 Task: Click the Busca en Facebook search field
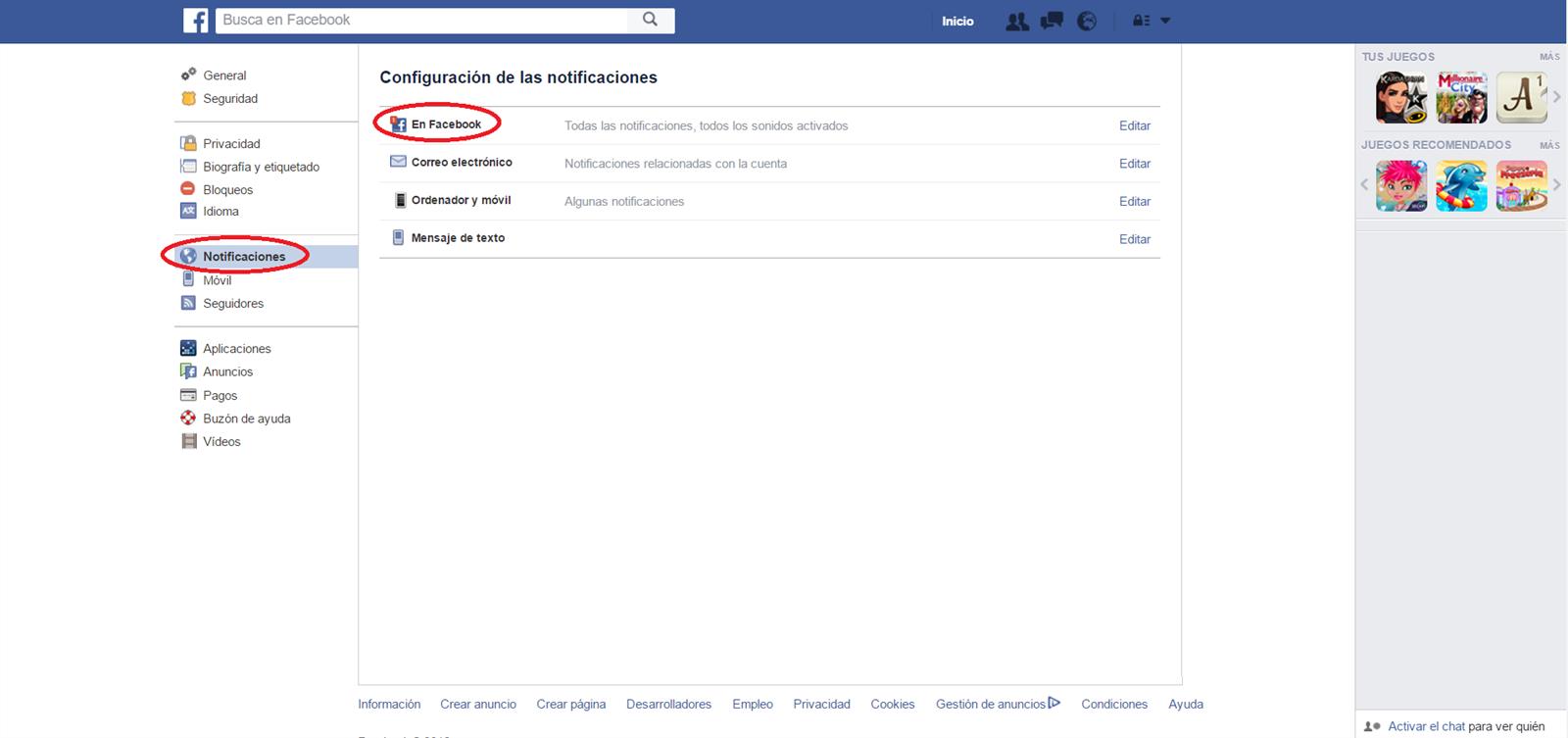point(421,20)
